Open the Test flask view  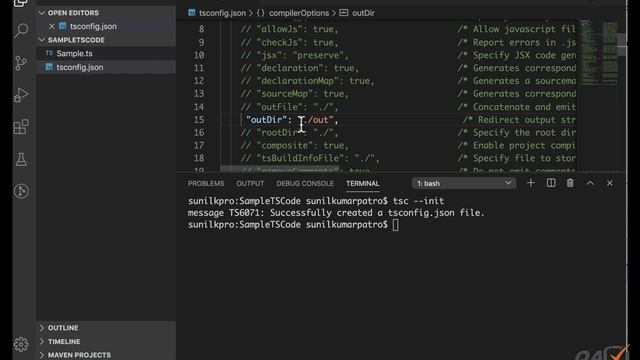21,159
